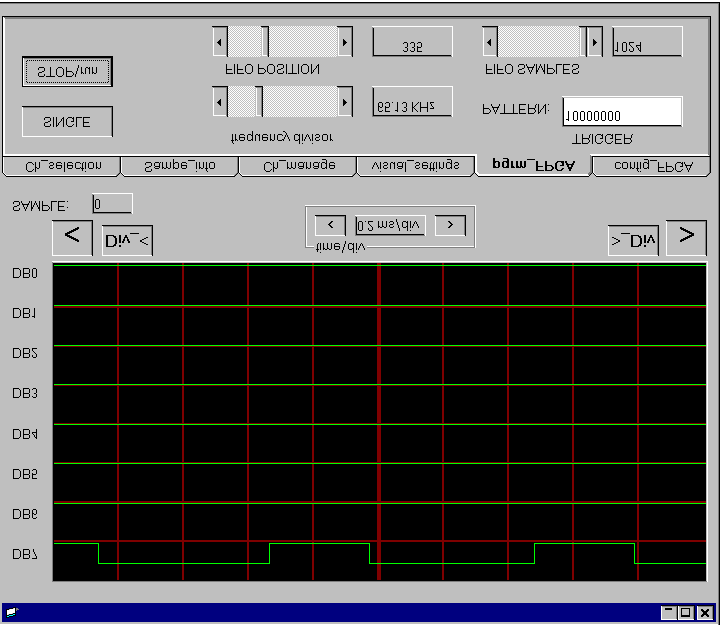Click the 'FIFO SAMPLES' label text

(x=532, y=70)
